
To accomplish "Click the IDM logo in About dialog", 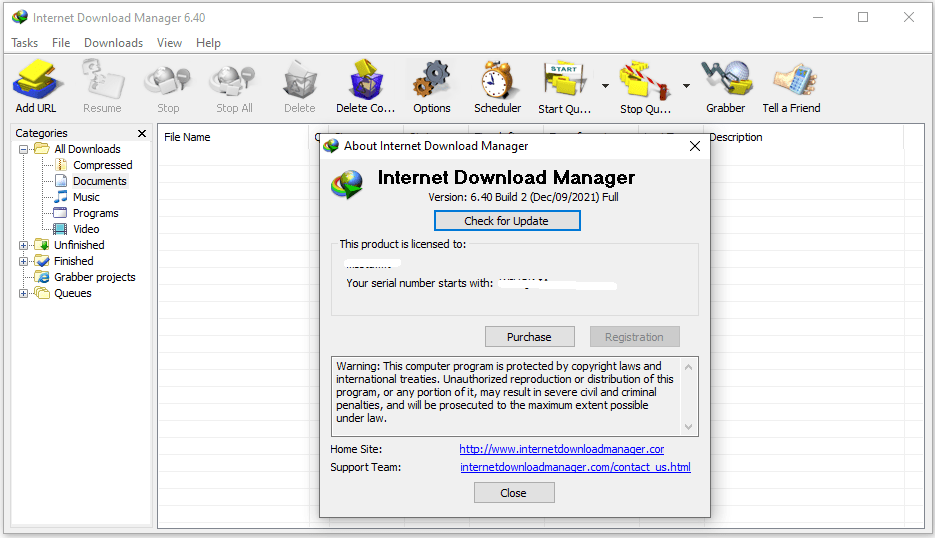I will coord(347,184).
